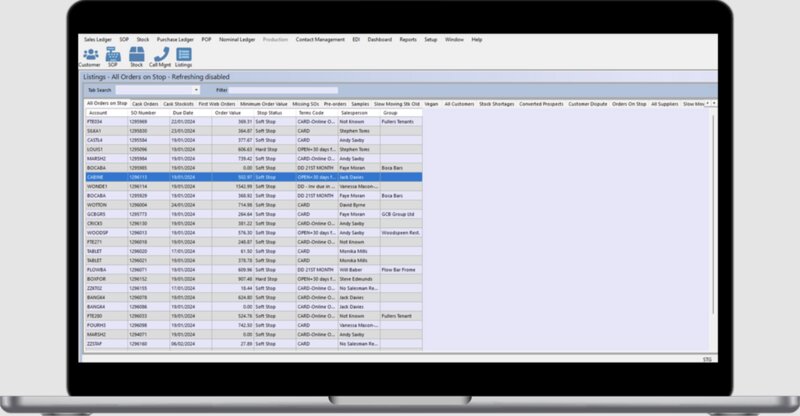Viewport: 800px width, 416px height.
Task: Select the WONDE1 account row
Action: coord(254,186)
